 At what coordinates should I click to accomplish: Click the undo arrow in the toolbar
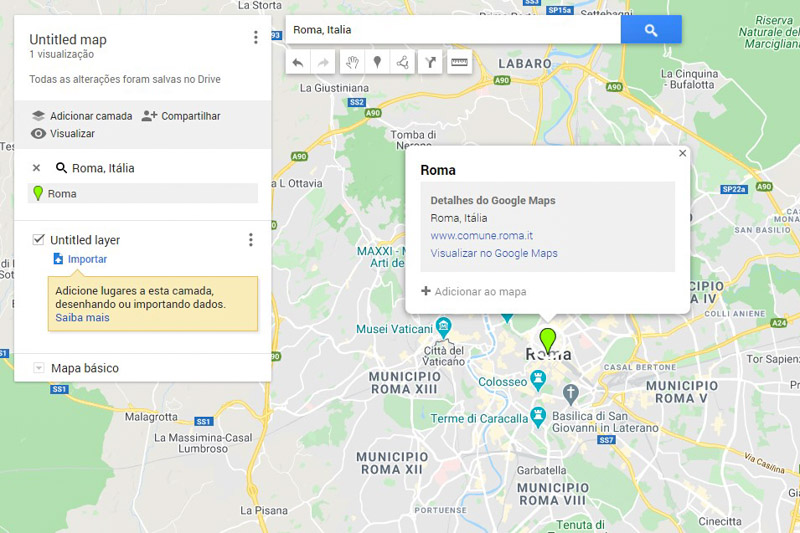pyautogui.click(x=298, y=62)
